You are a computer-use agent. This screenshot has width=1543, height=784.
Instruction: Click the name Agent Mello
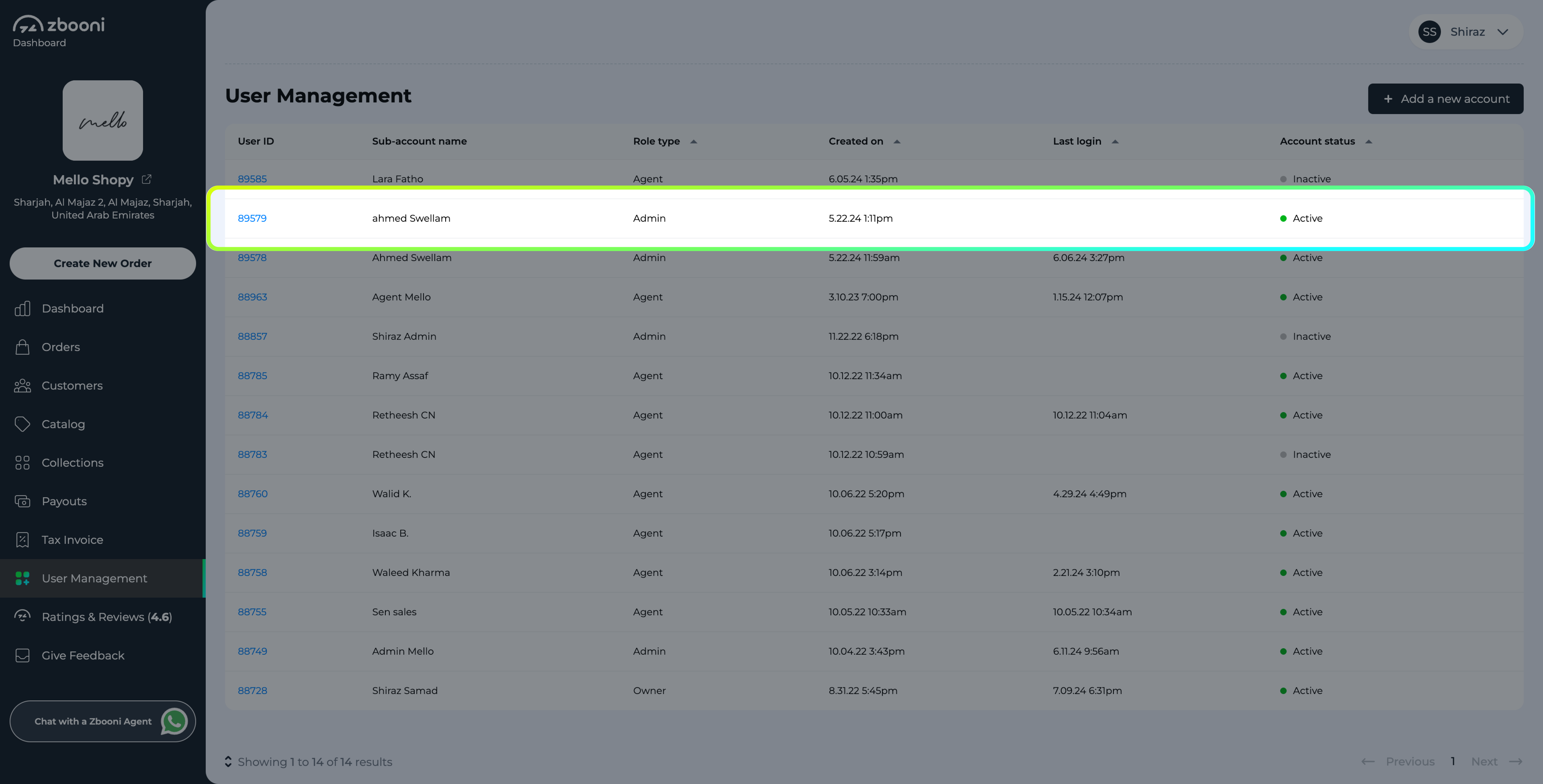click(x=401, y=297)
